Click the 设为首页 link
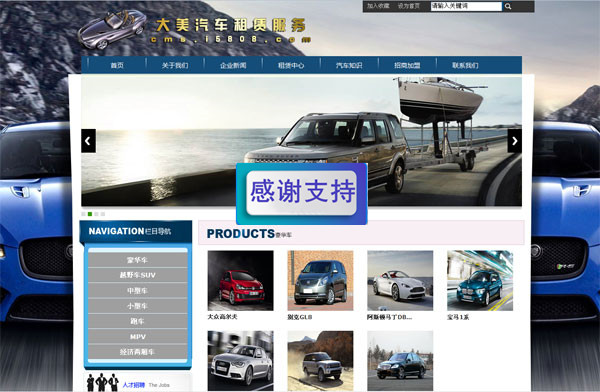Image resolution: width=600 pixels, height=392 pixels. (408, 6)
